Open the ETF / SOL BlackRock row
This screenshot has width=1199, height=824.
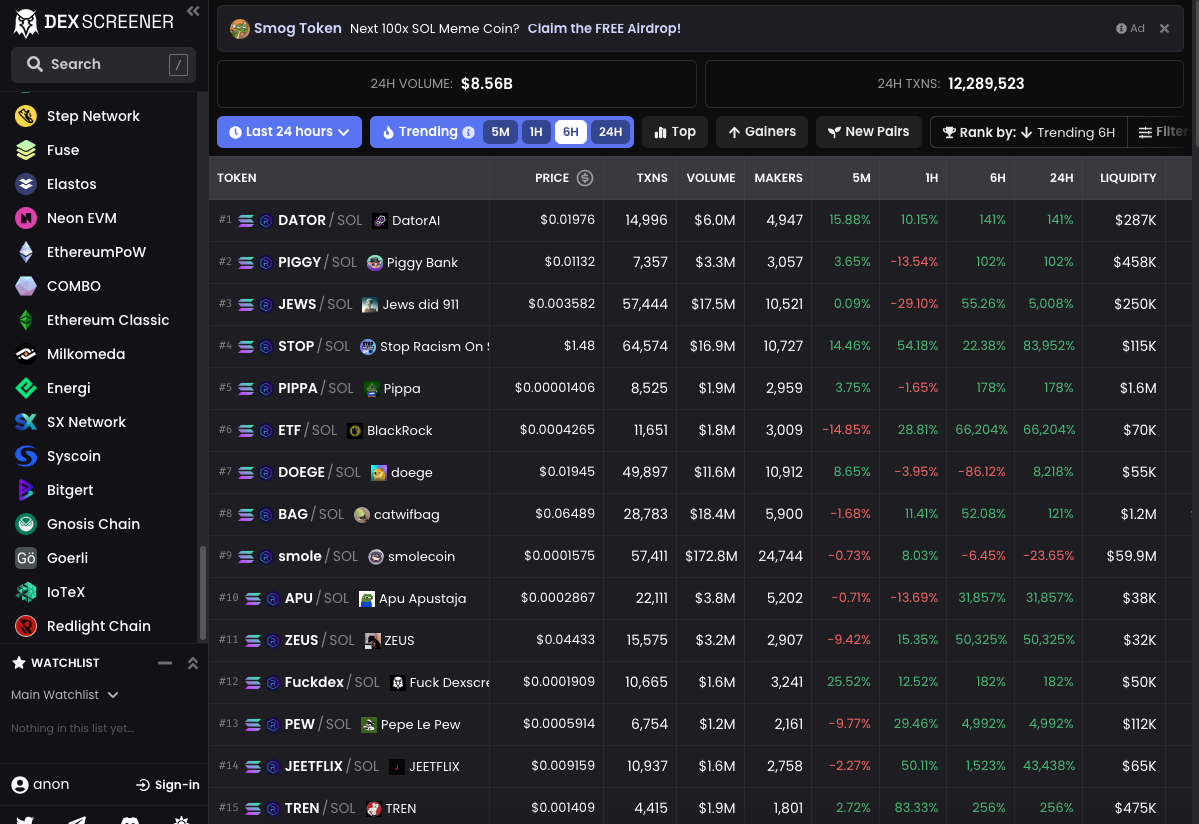(700, 430)
